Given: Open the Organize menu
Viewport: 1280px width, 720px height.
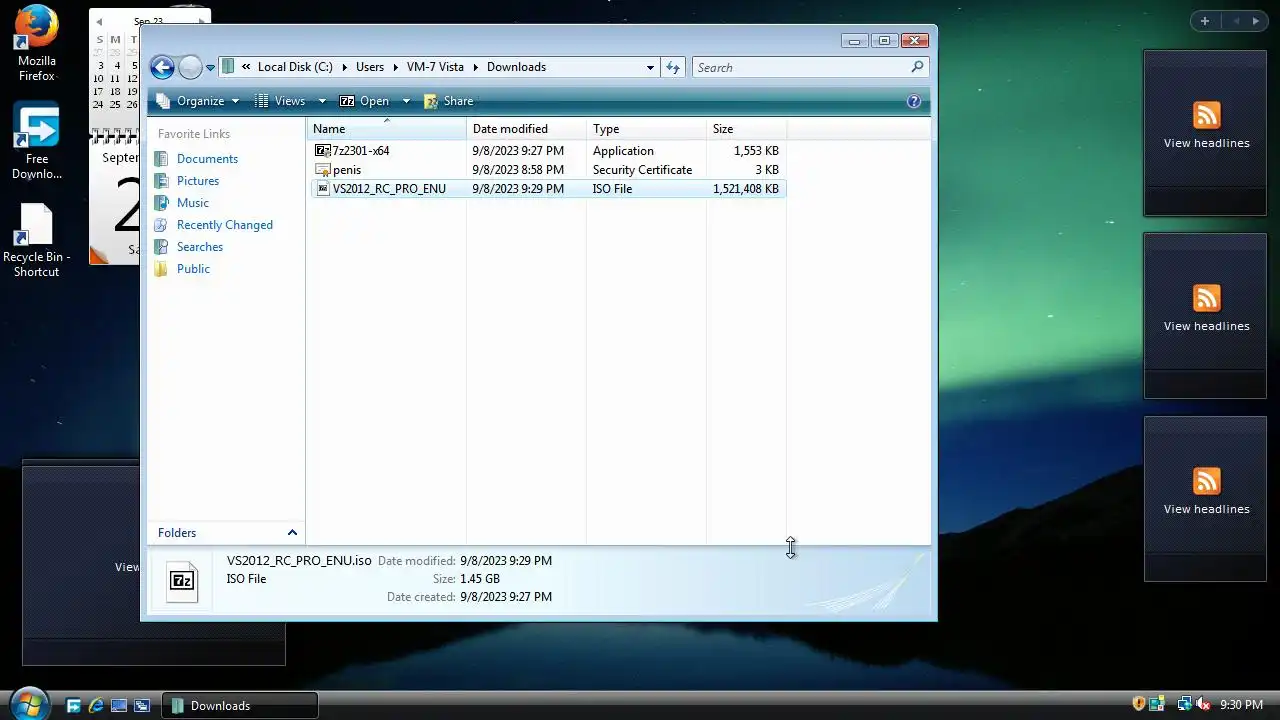Looking at the screenshot, I should click(198, 101).
